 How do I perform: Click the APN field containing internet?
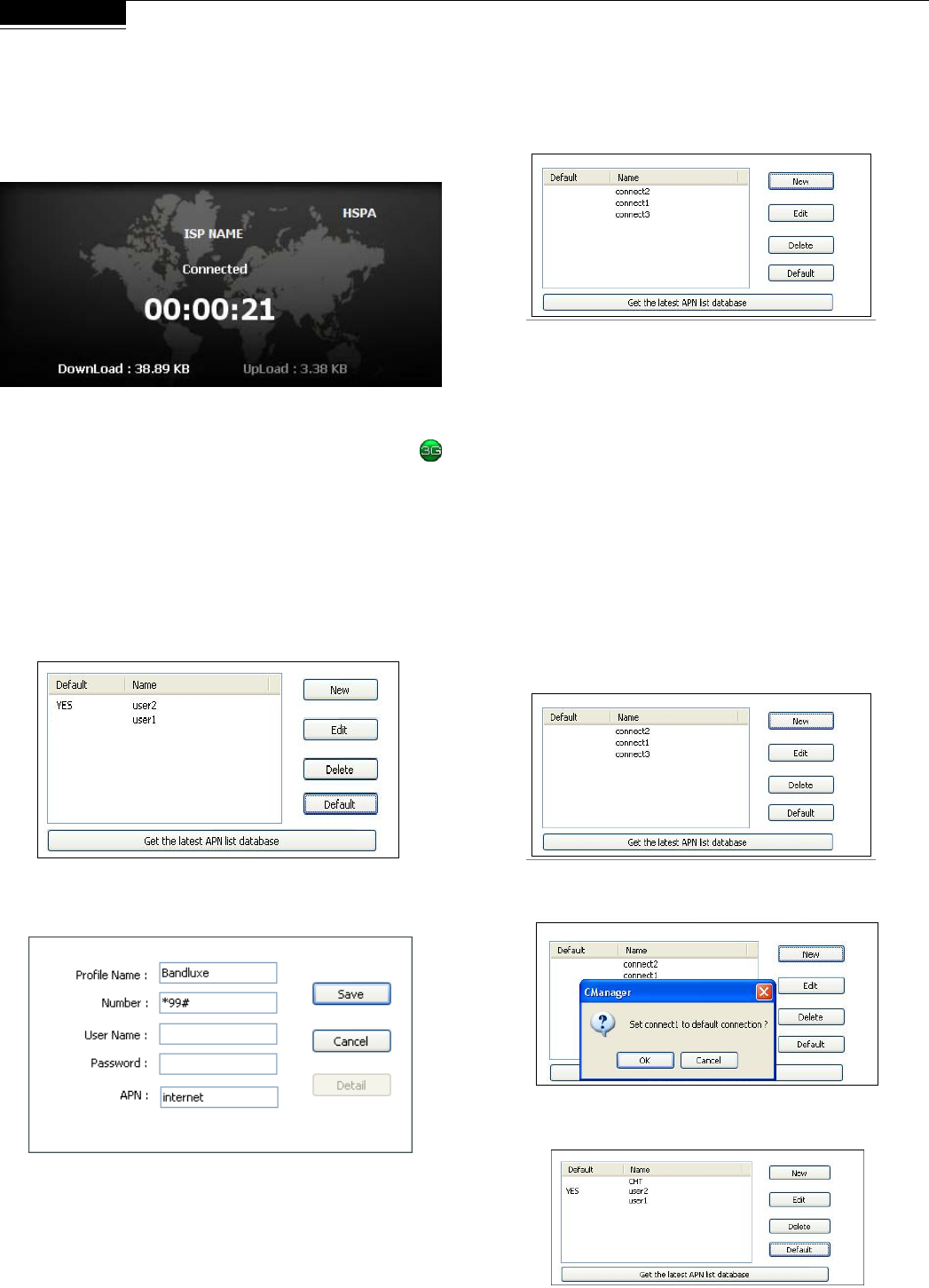(x=219, y=1097)
